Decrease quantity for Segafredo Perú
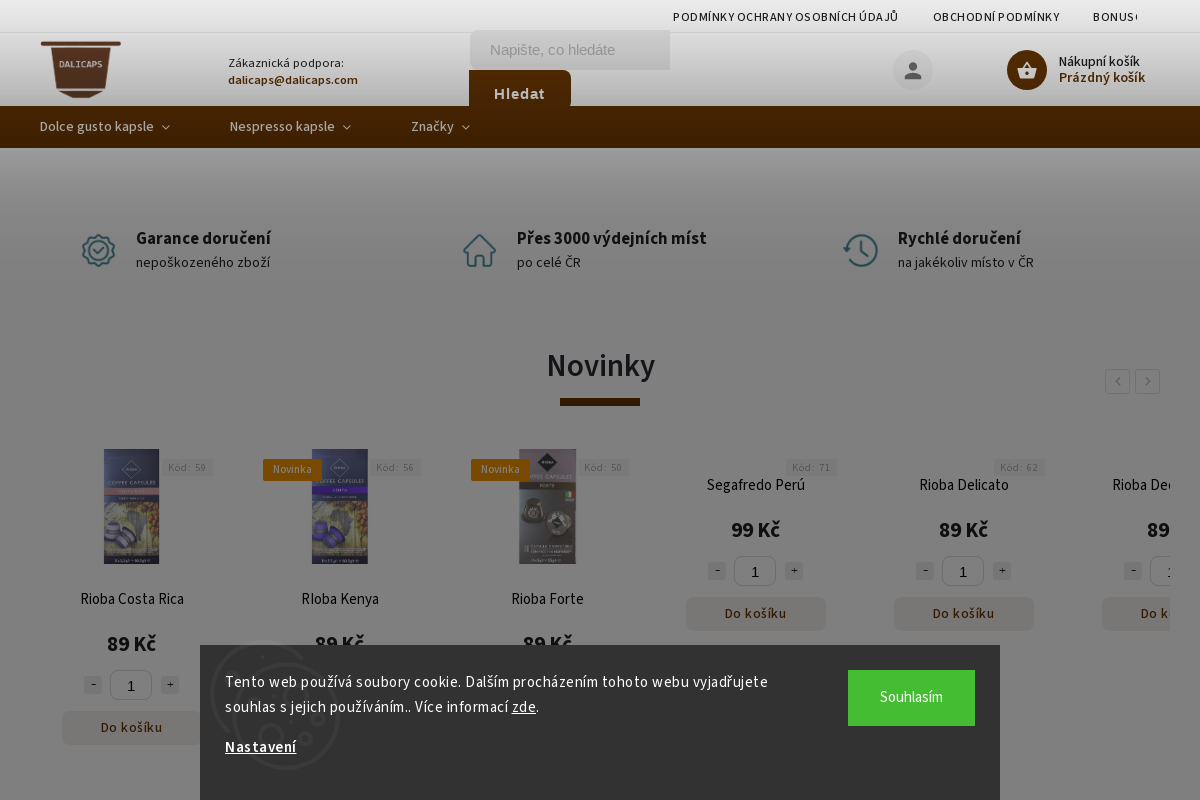1200x800 pixels. pyautogui.click(x=717, y=571)
